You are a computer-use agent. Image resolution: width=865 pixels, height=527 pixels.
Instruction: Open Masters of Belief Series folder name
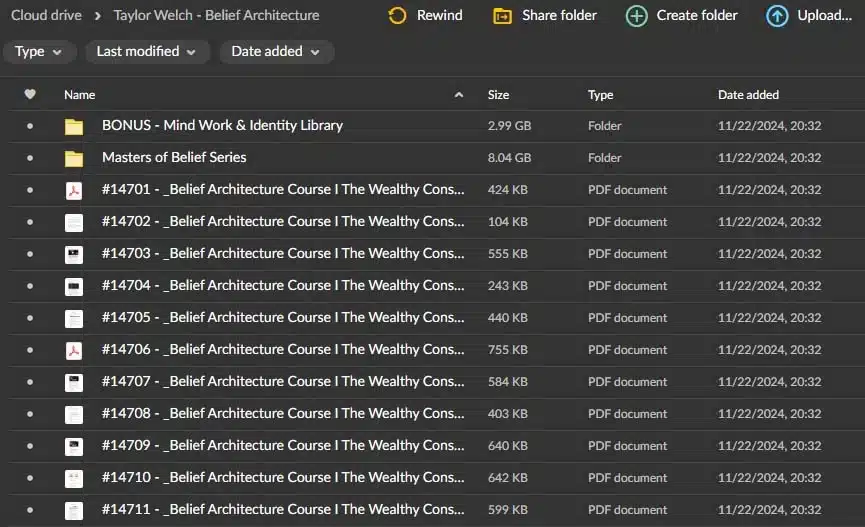(x=174, y=157)
